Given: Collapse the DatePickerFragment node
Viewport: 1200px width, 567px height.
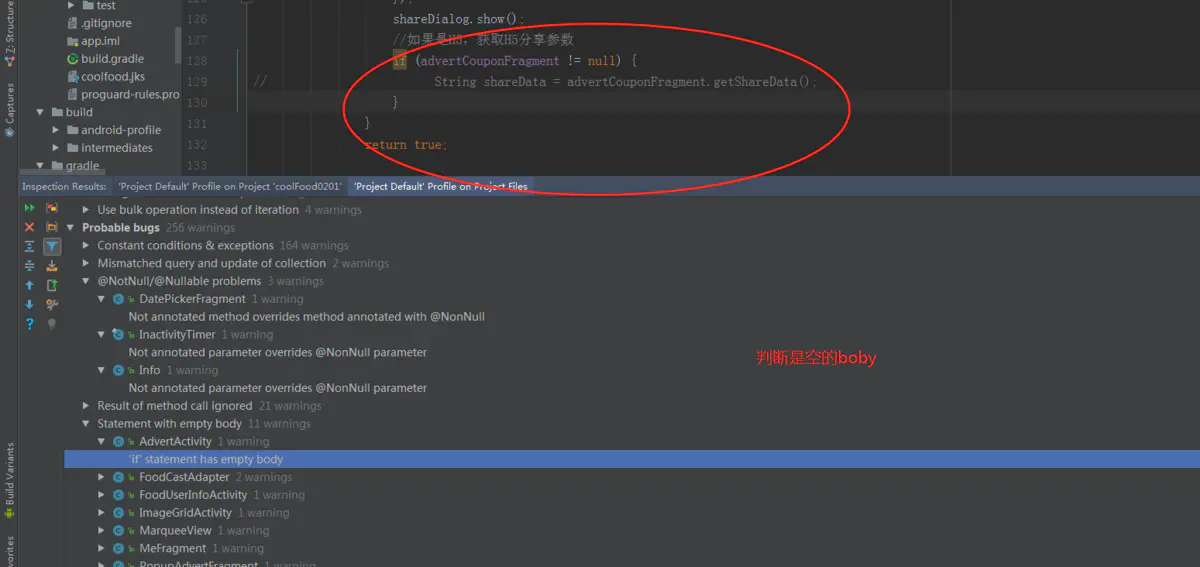Looking at the screenshot, I should pyautogui.click(x=102, y=299).
